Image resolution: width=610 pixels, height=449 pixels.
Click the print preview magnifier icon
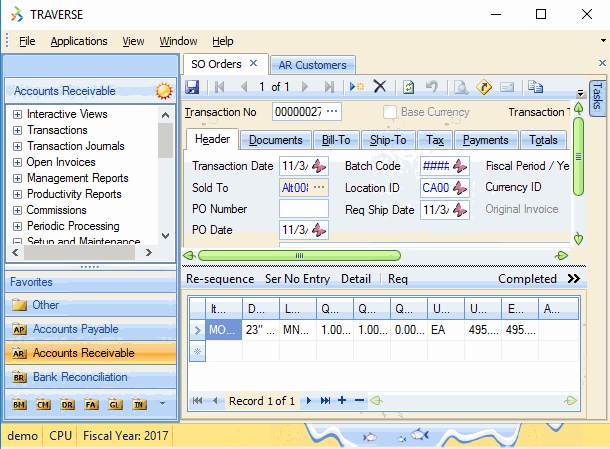[x=462, y=87]
